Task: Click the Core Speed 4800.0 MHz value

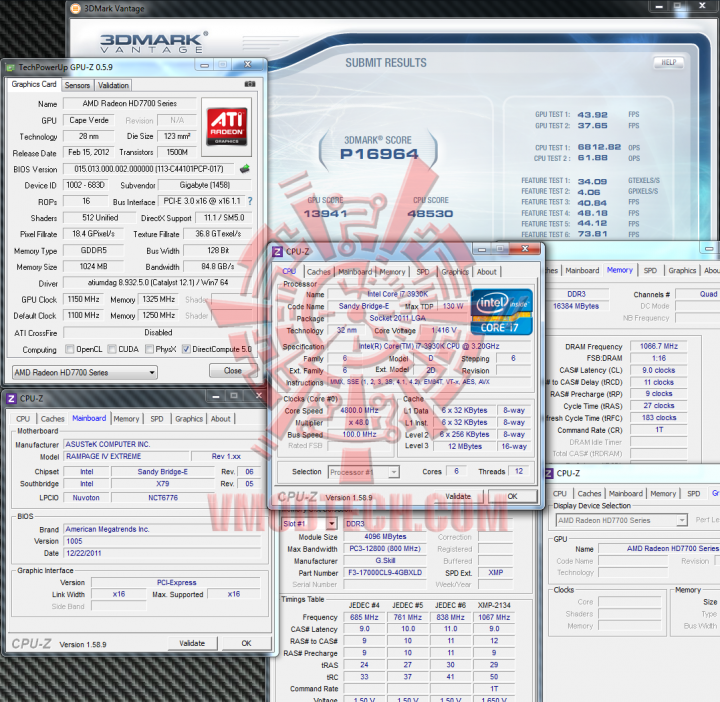Action: [359, 410]
